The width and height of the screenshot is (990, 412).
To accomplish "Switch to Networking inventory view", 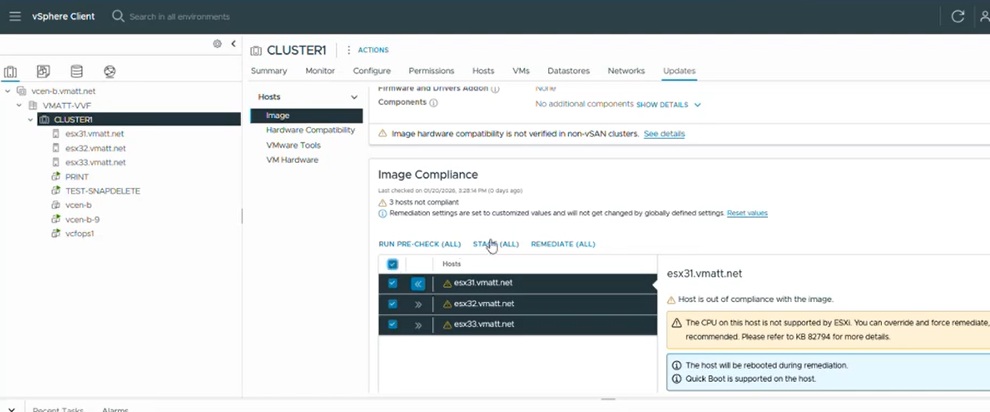I will coord(110,72).
